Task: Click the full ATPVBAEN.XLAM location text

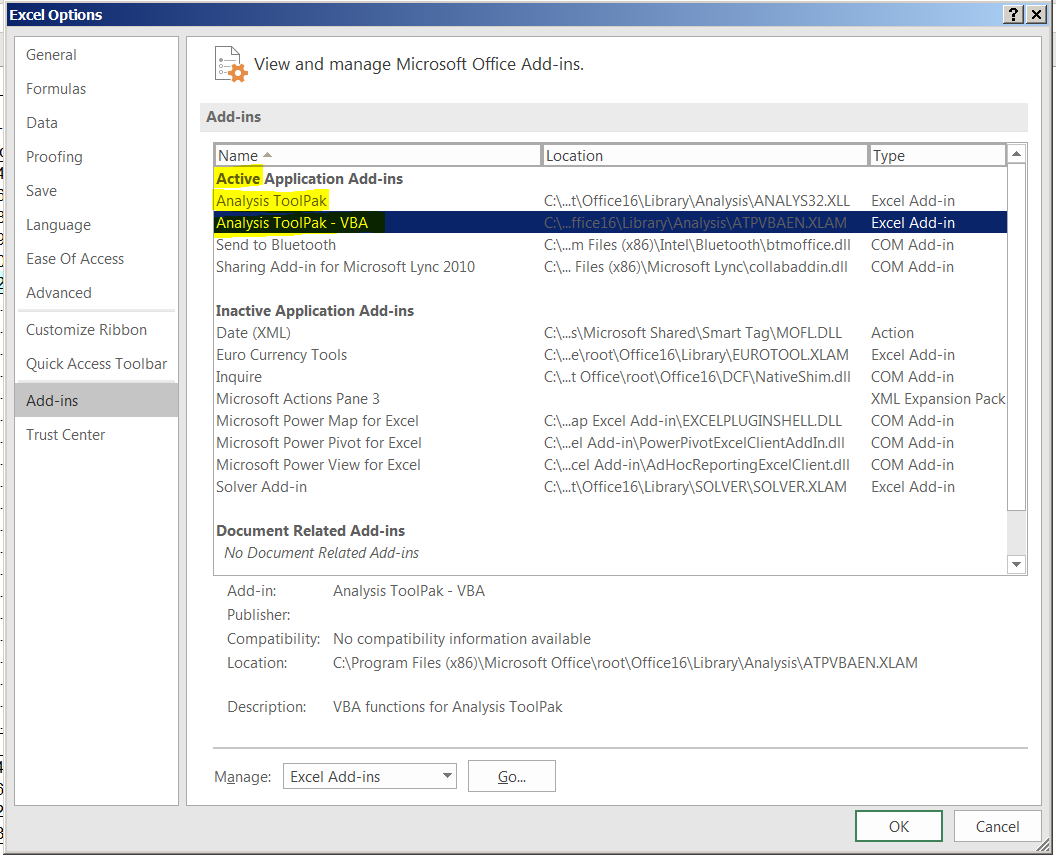Action: tap(625, 663)
